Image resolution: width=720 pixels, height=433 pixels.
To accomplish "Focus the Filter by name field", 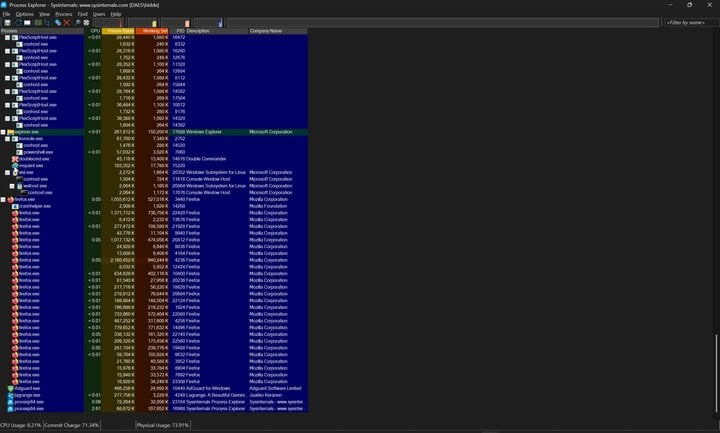I will (x=692, y=22).
